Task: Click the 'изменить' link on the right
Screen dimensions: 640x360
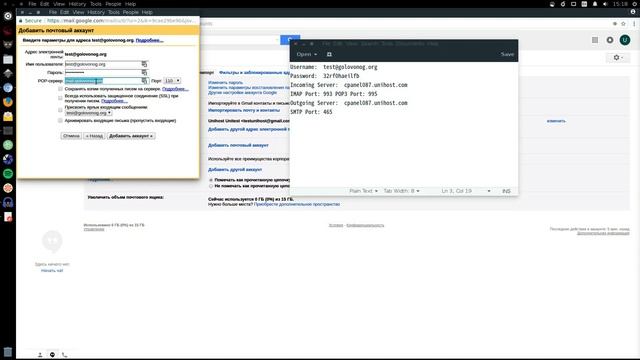Action: point(556,121)
